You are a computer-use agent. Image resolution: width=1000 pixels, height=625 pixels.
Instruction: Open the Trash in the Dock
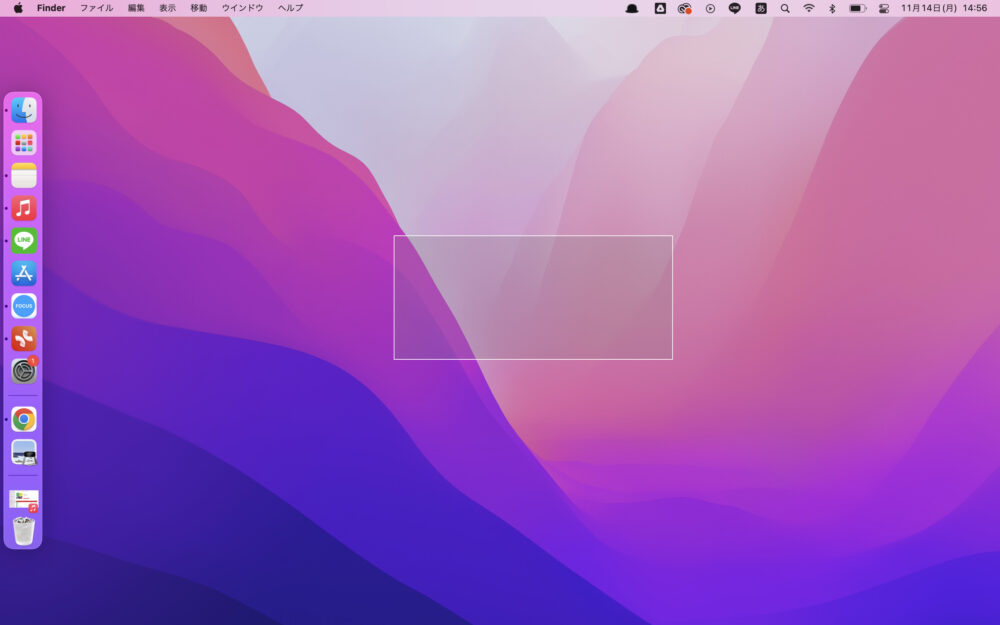pyautogui.click(x=24, y=531)
